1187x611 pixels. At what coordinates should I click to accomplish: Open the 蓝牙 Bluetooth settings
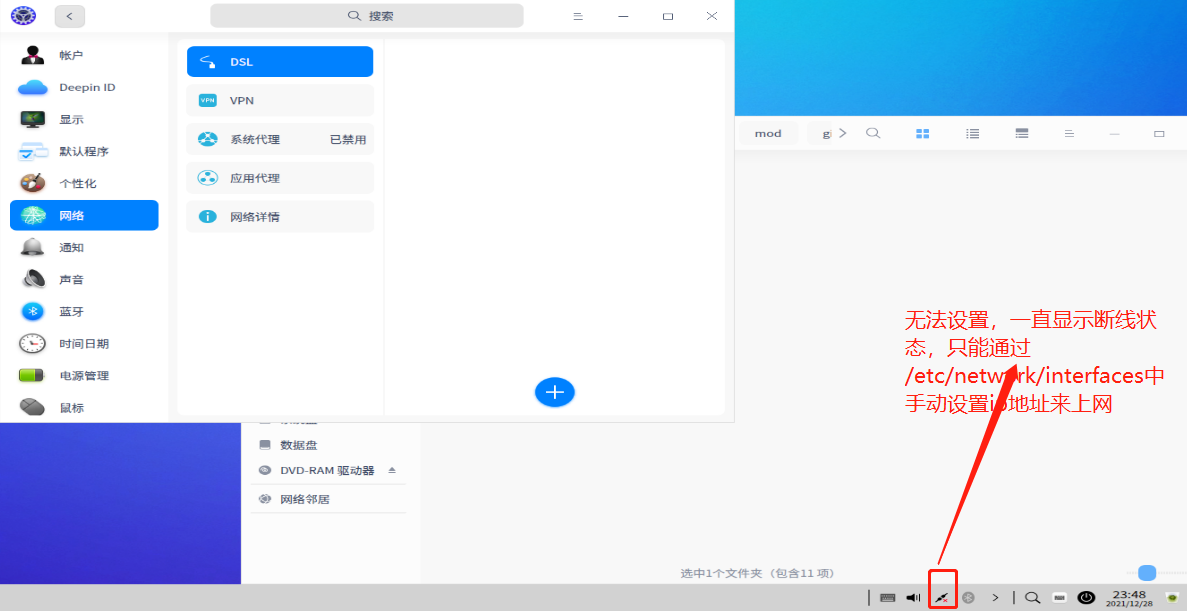(84, 311)
